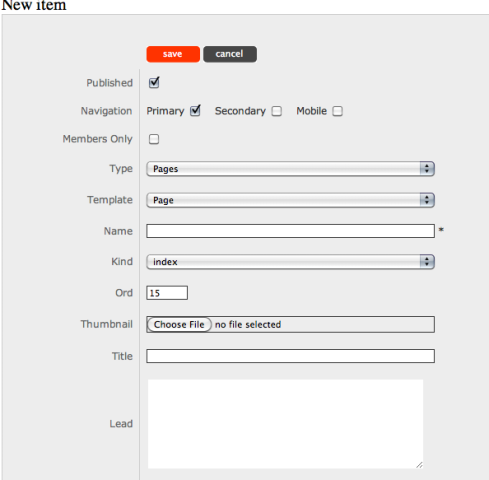The image size is (489, 480).
Task: Click the Lead textarea resize handle
Action: [x=419, y=465]
